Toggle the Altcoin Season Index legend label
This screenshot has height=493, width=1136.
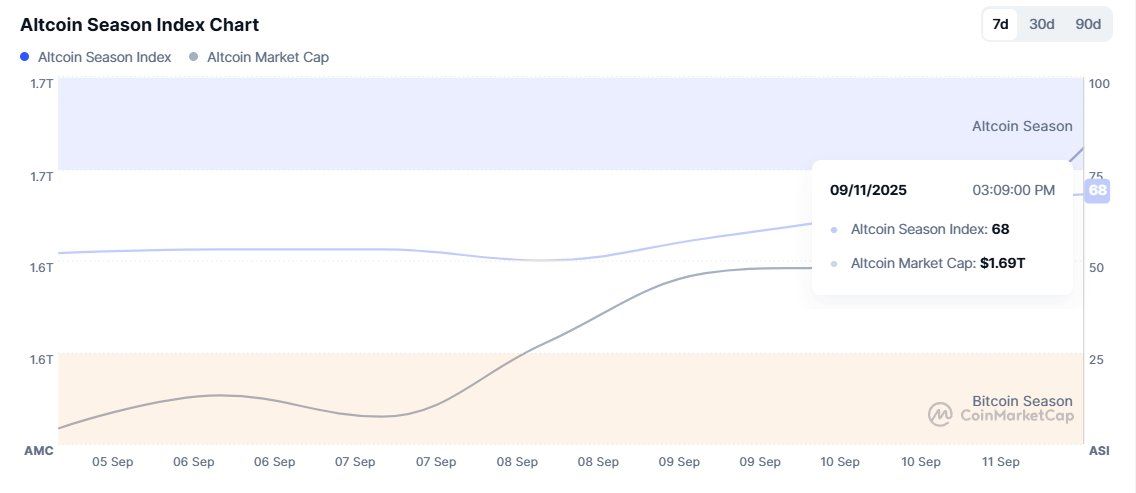[x=104, y=57]
